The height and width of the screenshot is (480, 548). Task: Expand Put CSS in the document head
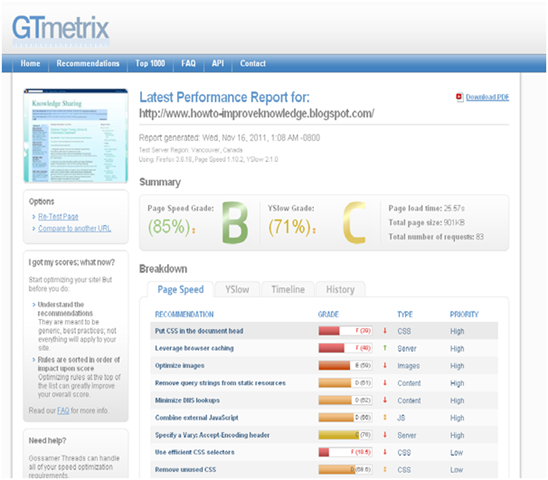(x=199, y=331)
